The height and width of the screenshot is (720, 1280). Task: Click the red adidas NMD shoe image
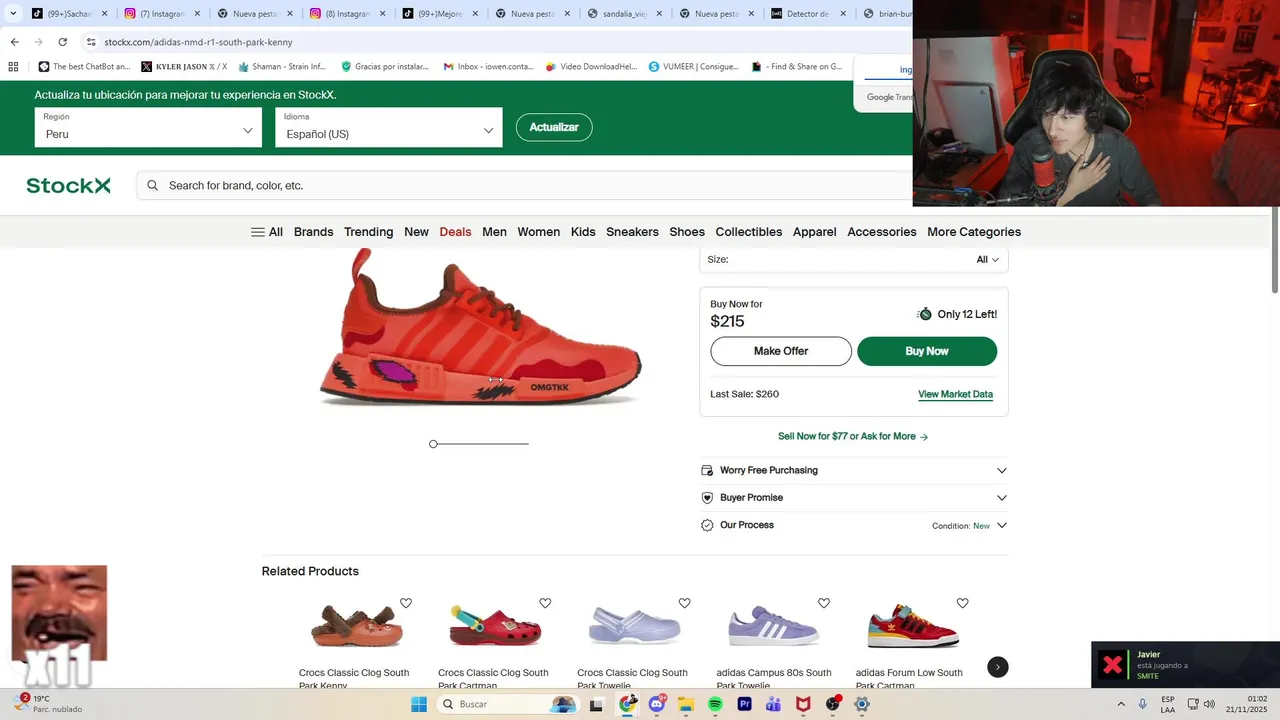coord(481,327)
